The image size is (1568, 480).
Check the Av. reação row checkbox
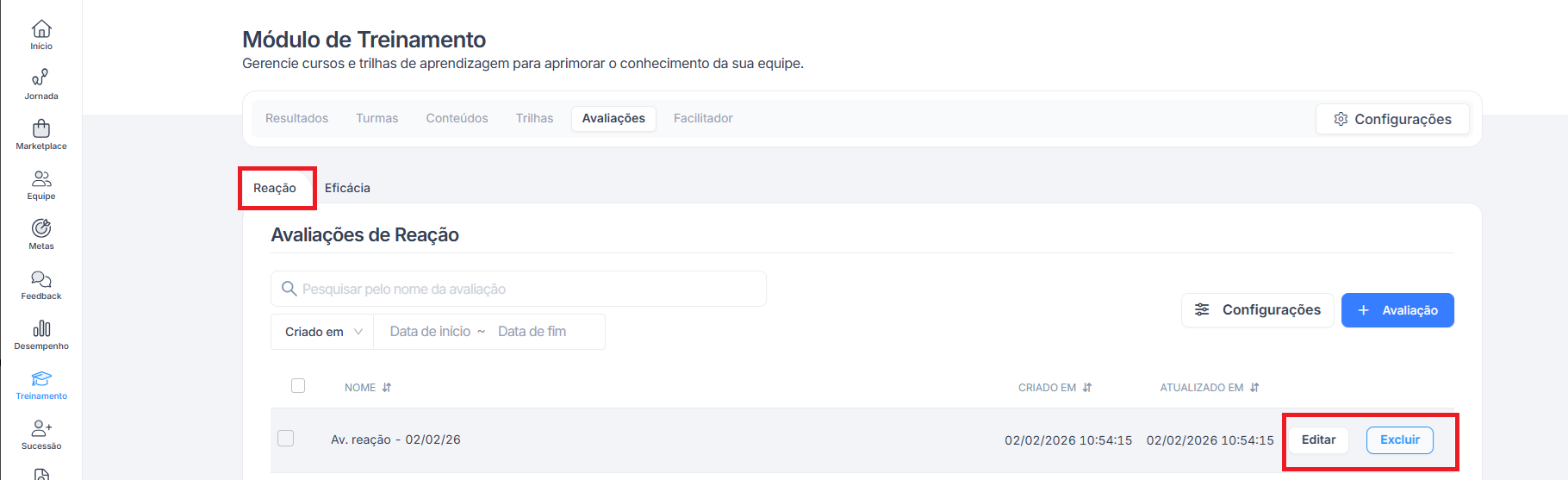pyautogui.click(x=286, y=439)
